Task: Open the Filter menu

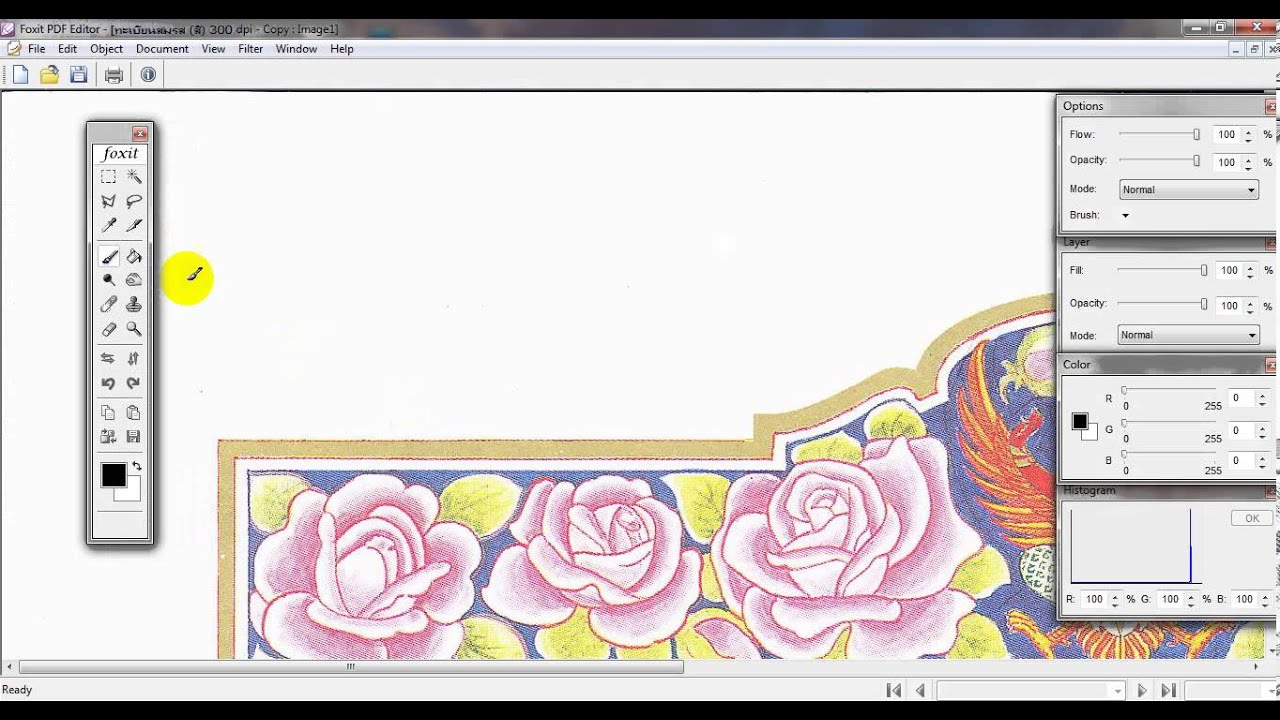Action: pos(250,48)
